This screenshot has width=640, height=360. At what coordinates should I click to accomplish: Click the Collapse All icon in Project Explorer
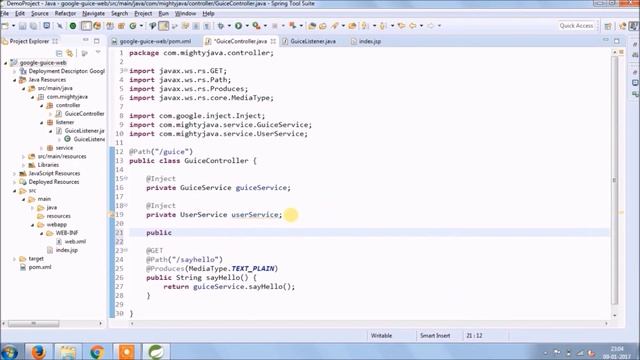coord(59,53)
